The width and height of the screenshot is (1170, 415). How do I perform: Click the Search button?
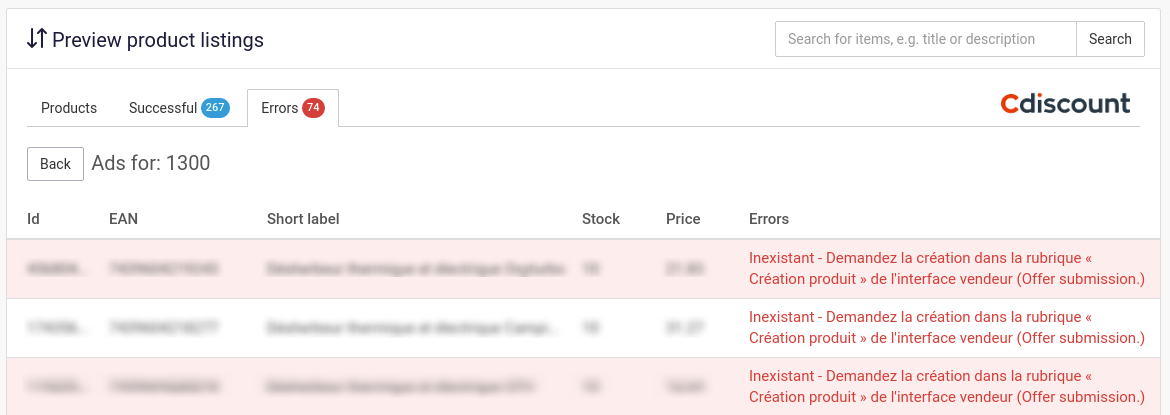[1110, 39]
